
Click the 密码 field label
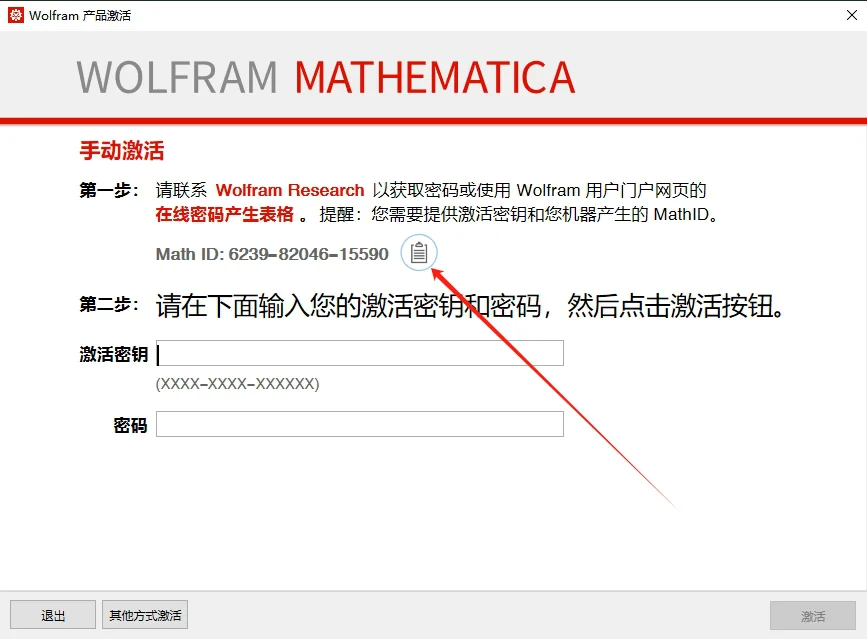click(130, 426)
